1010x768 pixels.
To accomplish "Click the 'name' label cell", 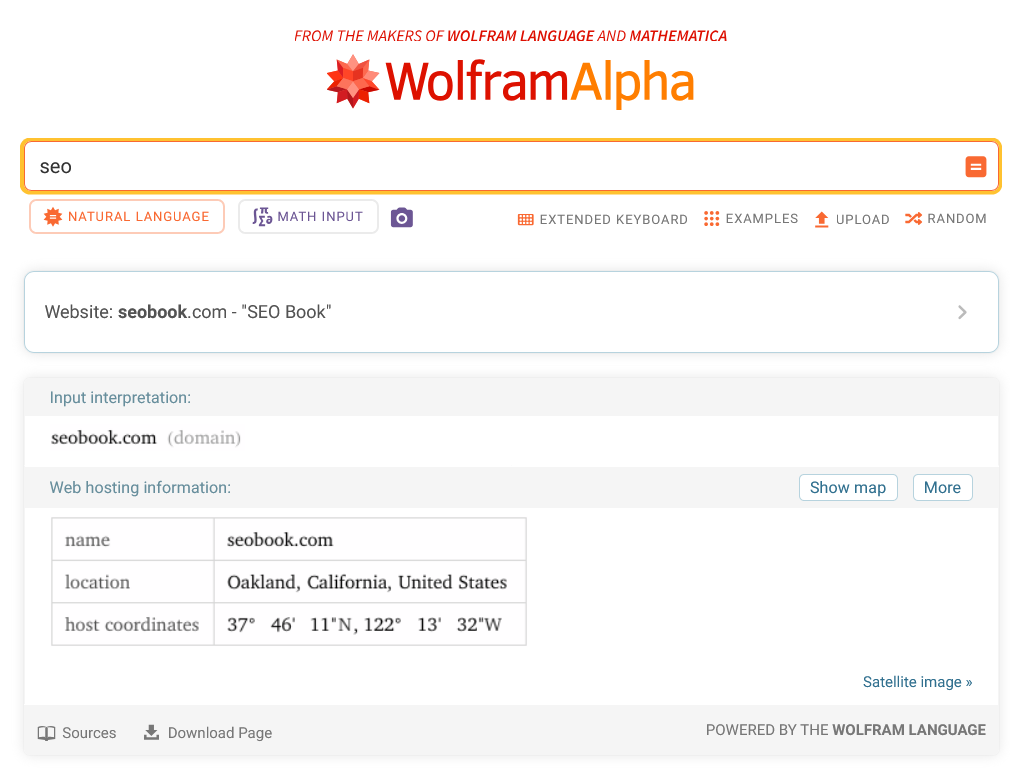I will click(133, 539).
